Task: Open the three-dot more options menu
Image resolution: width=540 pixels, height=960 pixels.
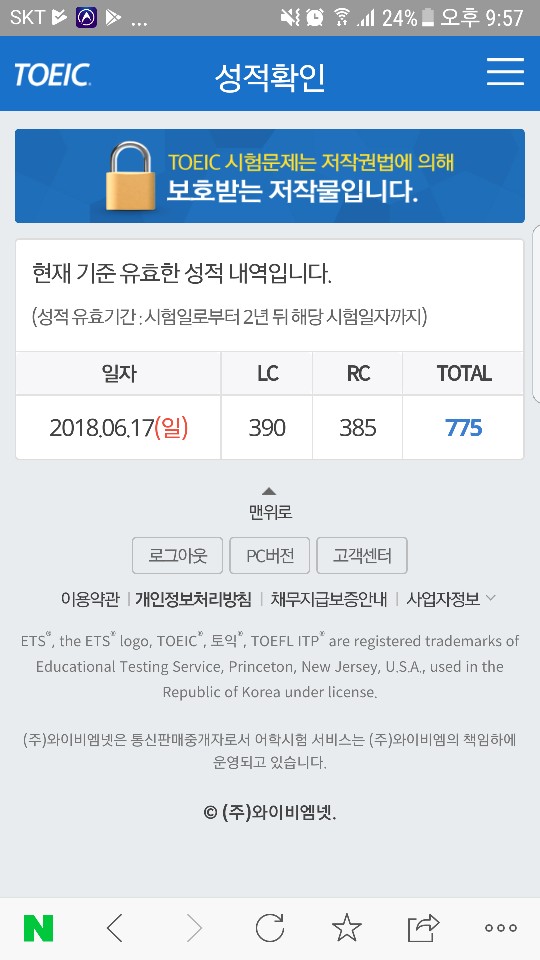Action: click(x=501, y=928)
